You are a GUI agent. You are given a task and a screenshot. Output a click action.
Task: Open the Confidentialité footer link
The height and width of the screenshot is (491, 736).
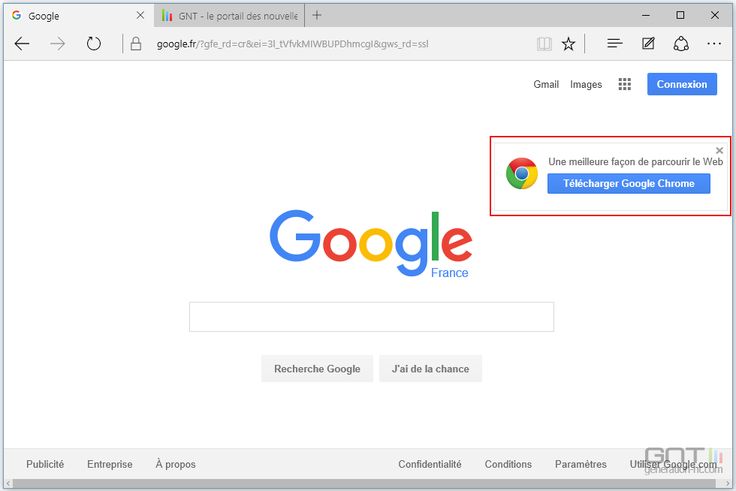429,464
